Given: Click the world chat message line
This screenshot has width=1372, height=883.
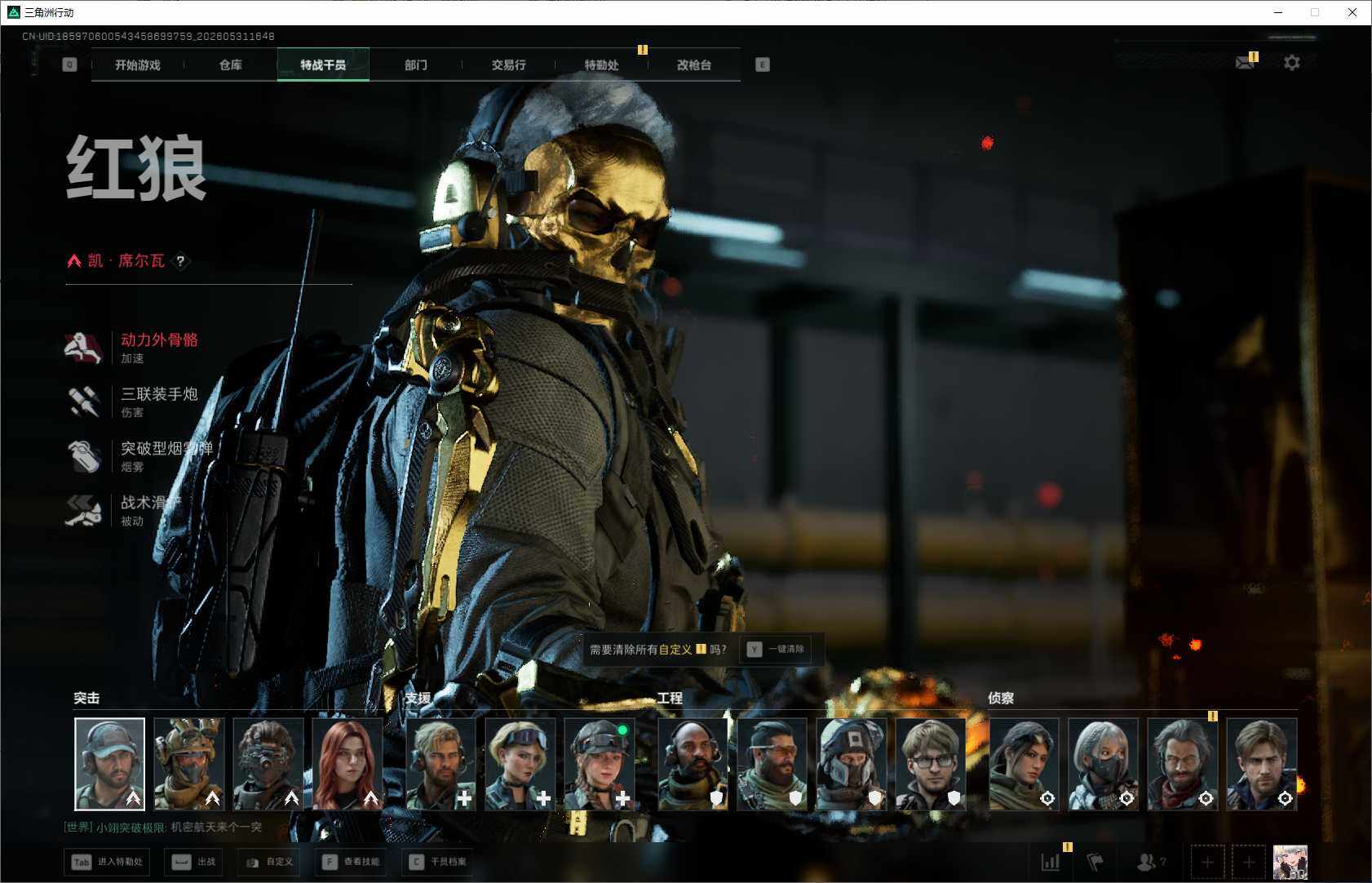Looking at the screenshot, I should pos(163,827).
